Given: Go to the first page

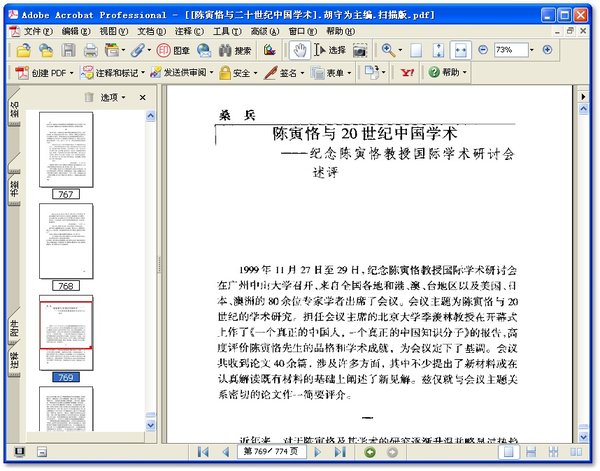Looking at the screenshot, I should [x=203, y=453].
